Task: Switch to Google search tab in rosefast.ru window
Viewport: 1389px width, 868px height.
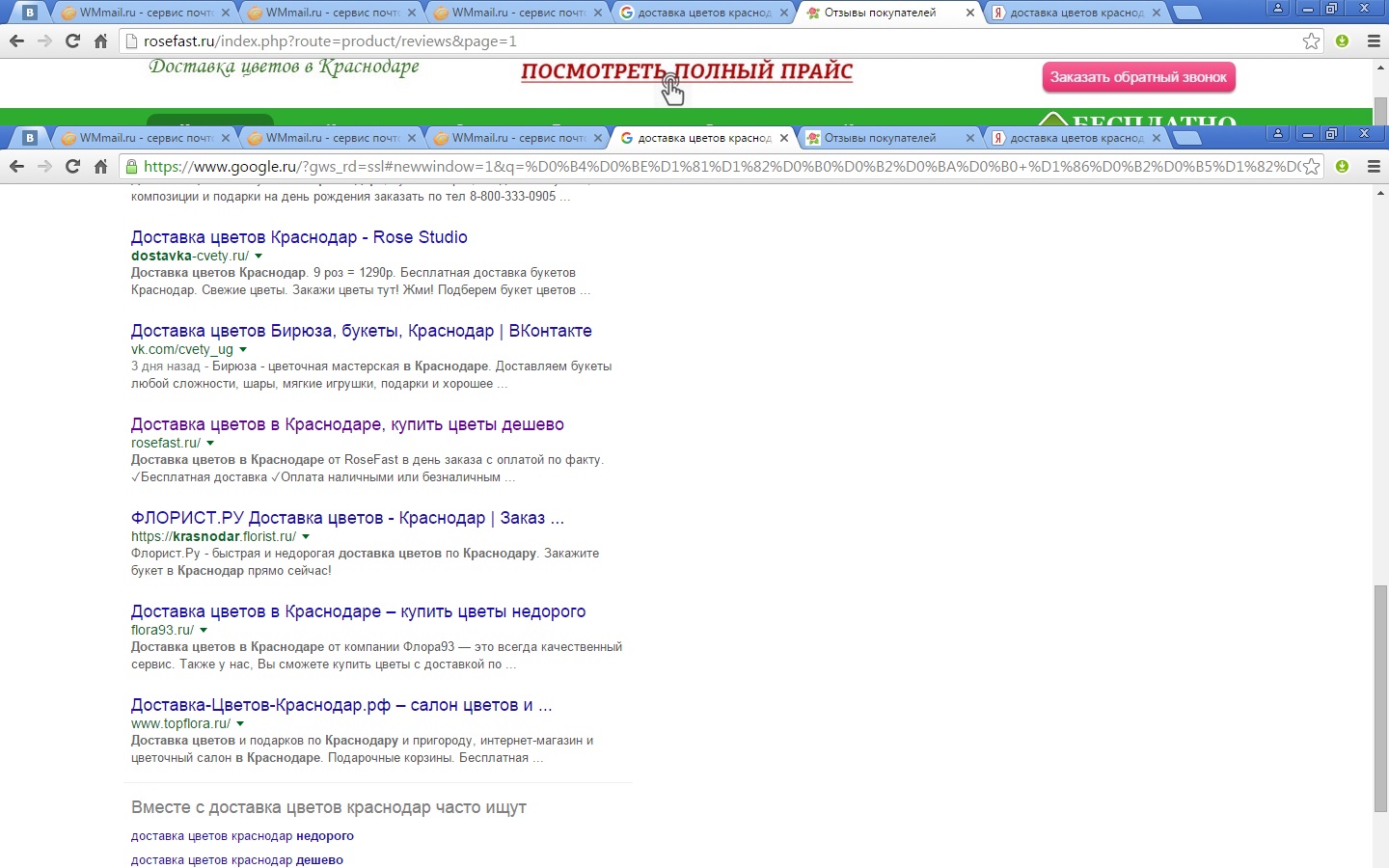Action: click(703, 13)
